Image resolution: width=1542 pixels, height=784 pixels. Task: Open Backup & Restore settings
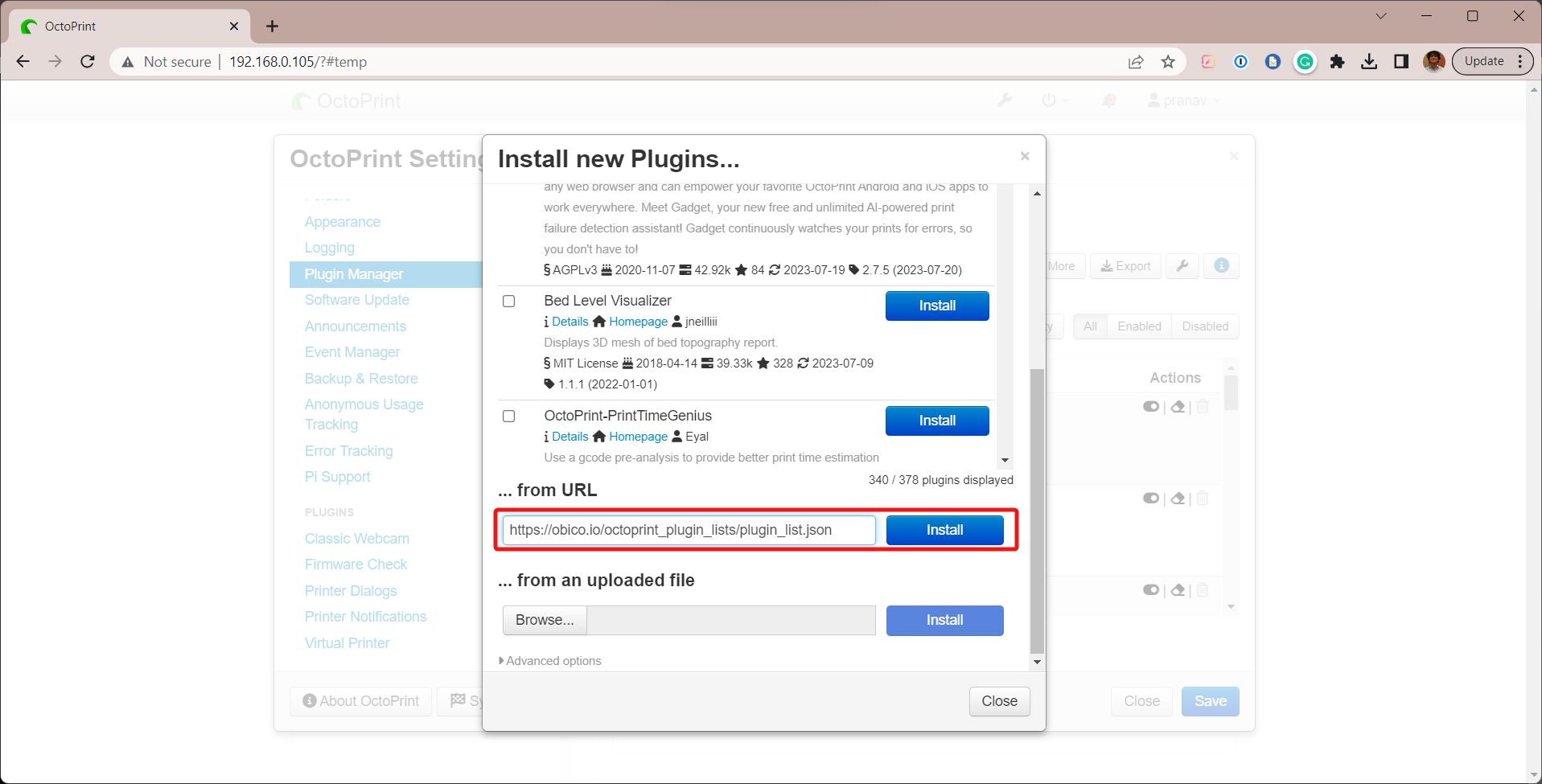361,379
